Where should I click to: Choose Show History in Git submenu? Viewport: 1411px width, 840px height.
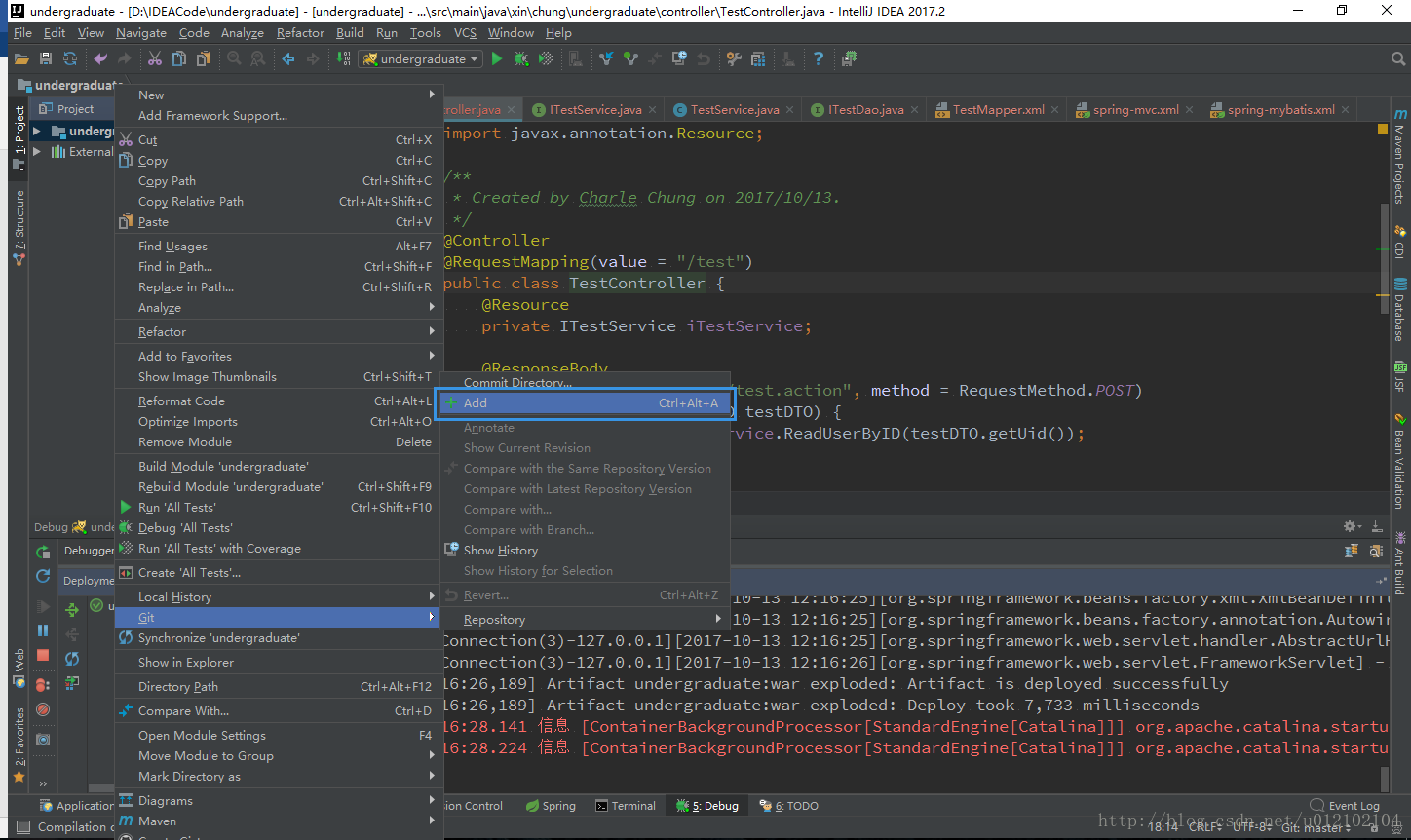point(584,550)
